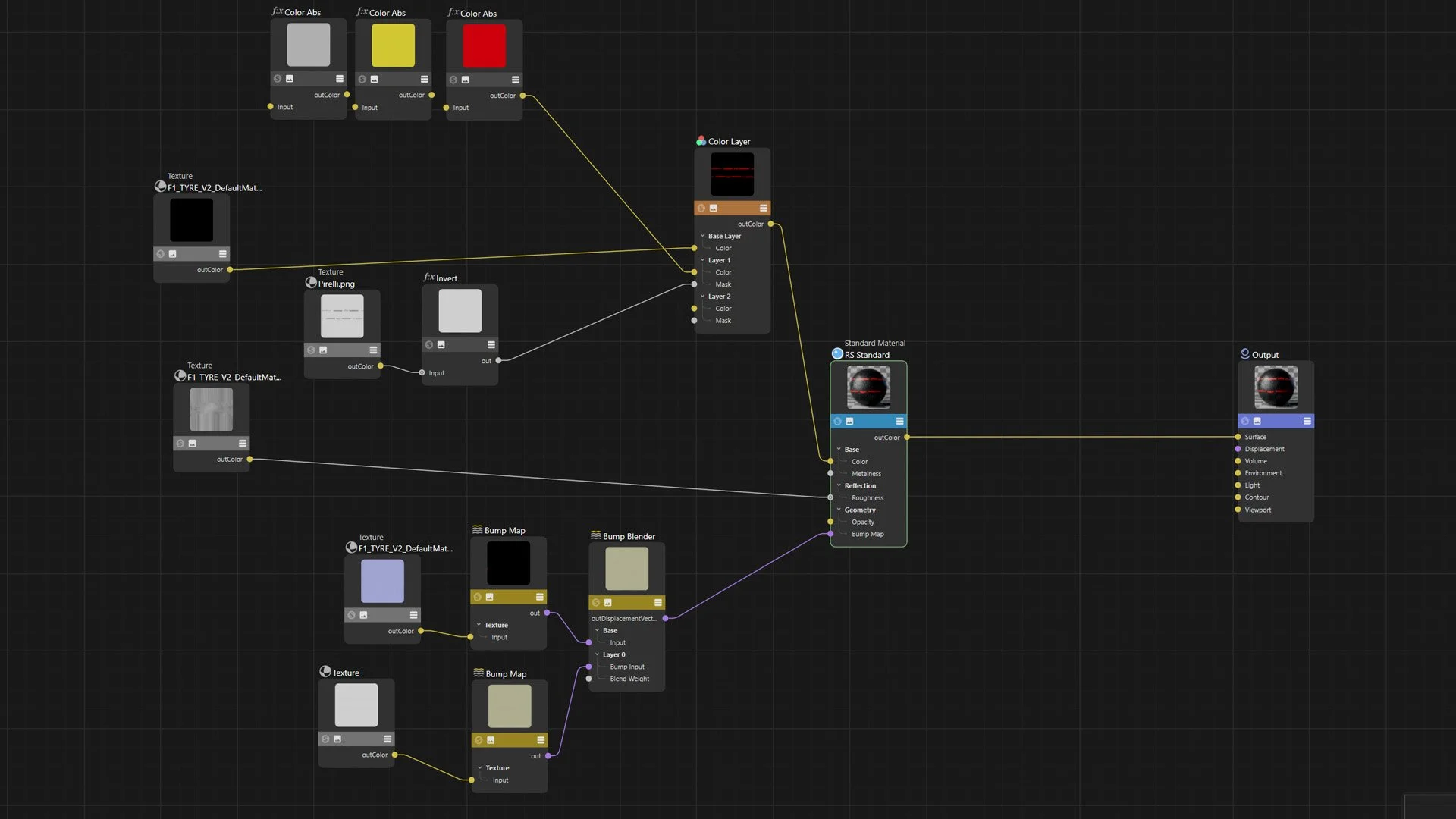Image resolution: width=1456 pixels, height=819 pixels.
Task: Collapse Layer 0 group in Bump Blender
Action: (597, 654)
